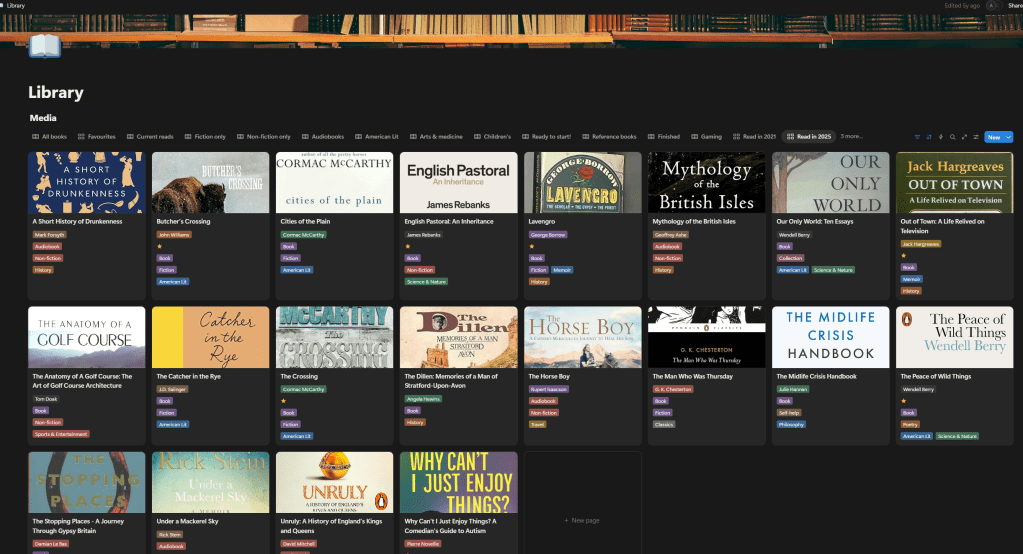This screenshot has width=1023, height=554.
Task: Switch to the Audiobooks view tab
Action: pyautogui.click(x=323, y=136)
